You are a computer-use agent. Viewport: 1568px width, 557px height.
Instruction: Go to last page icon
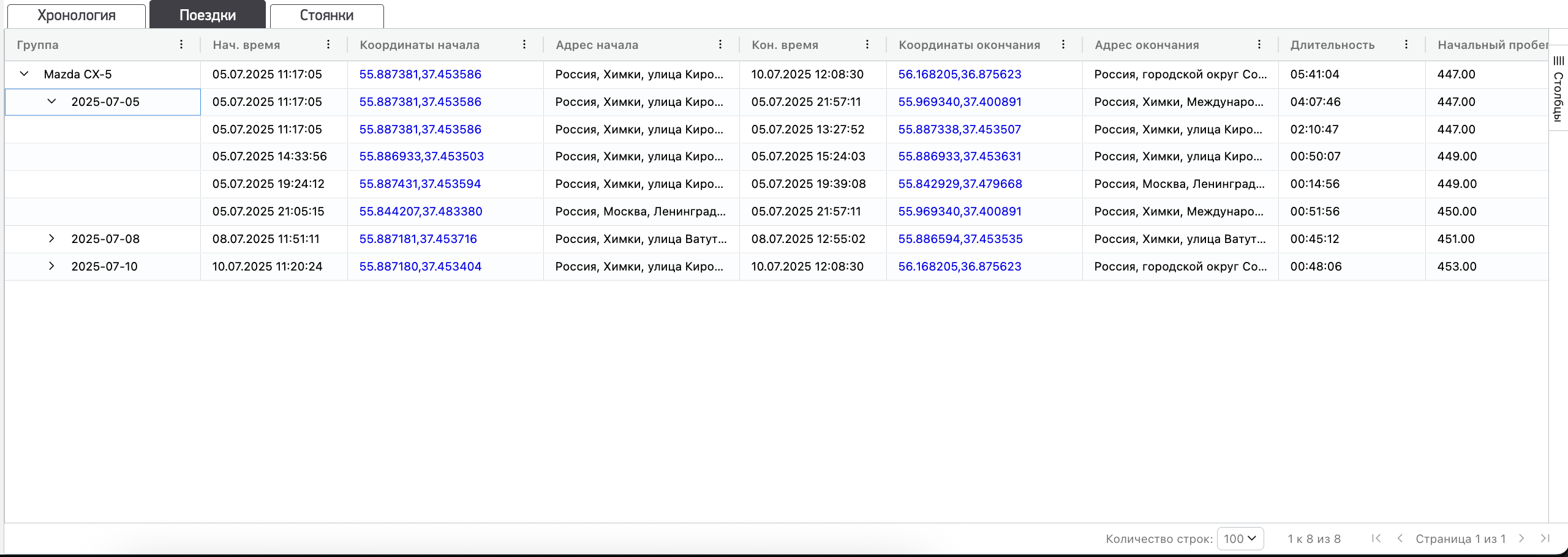pos(1545,539)
